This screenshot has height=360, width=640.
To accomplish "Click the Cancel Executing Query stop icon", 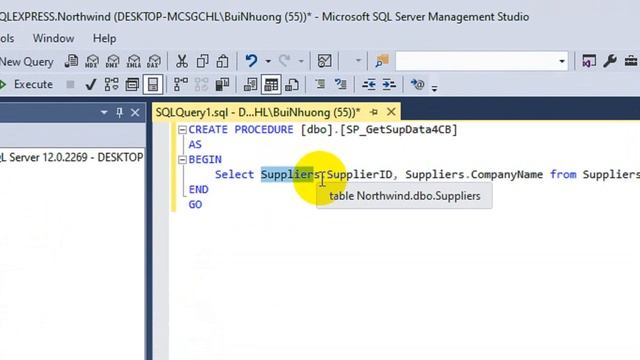I will 70,84.
